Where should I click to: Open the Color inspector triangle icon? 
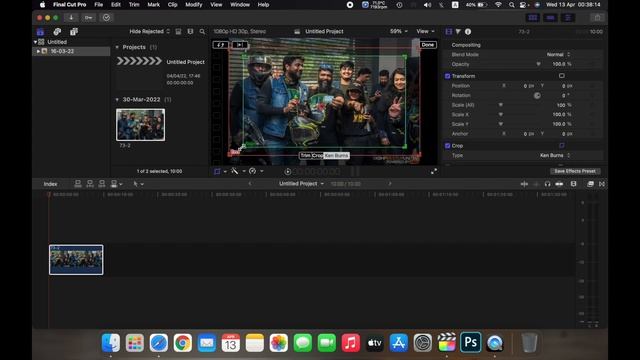[458, 31]
